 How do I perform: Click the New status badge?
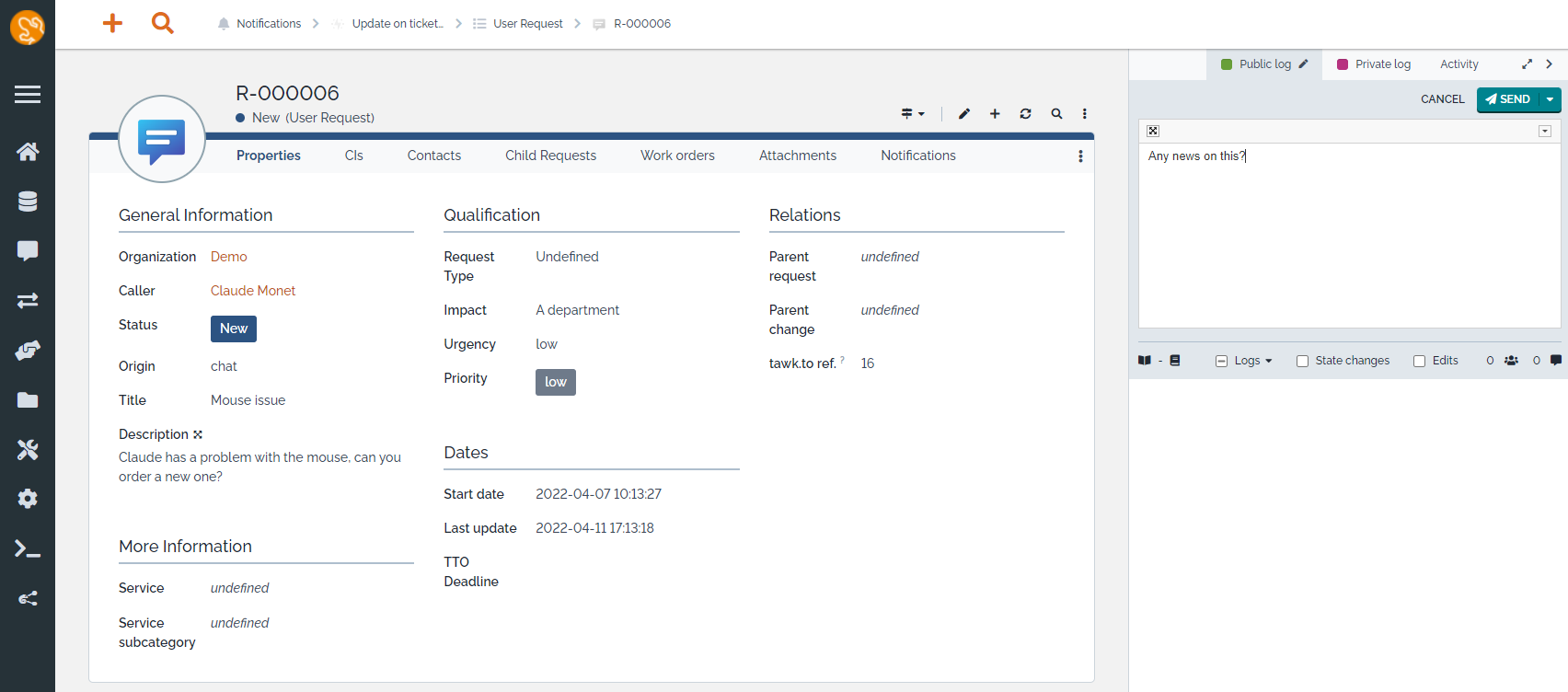[x=234, y=329]
